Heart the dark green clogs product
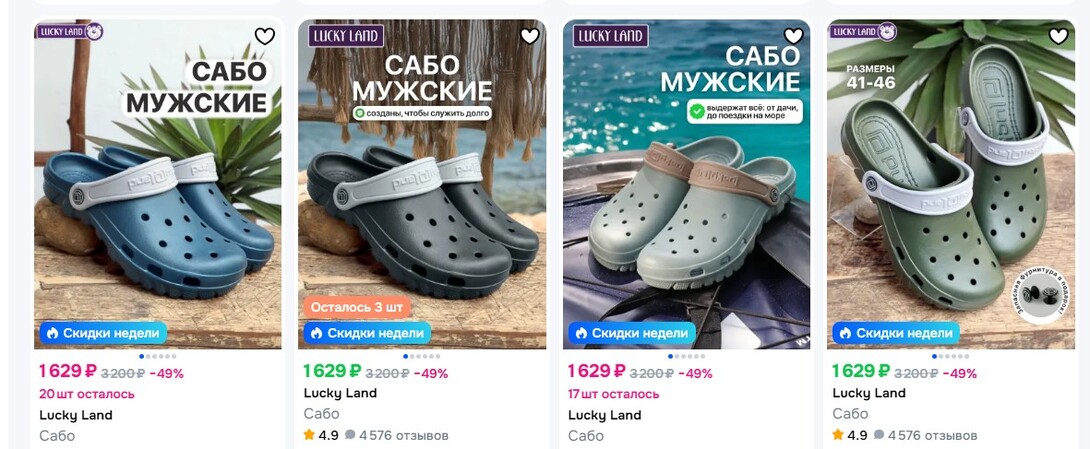Viewport: 1090px width, 449px height. (1058, 37)
